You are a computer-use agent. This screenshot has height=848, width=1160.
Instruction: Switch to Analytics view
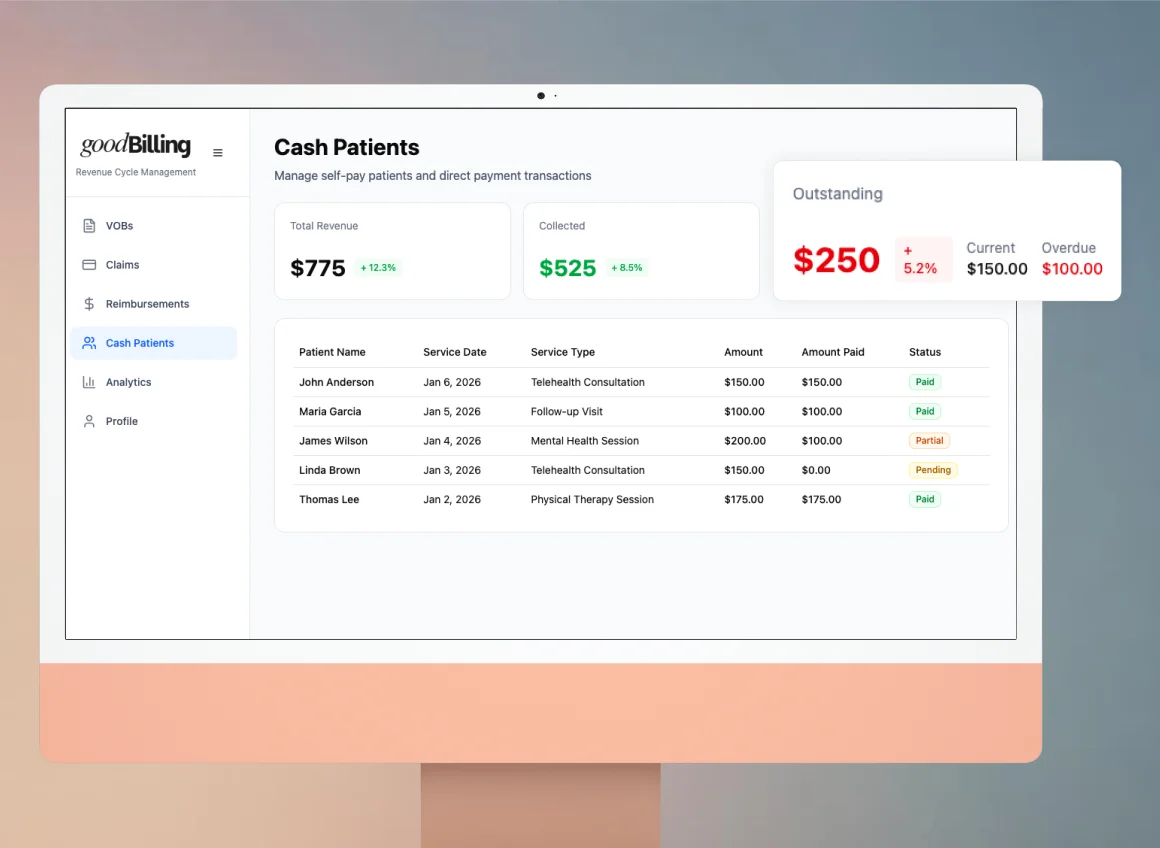tap(154, 383)
